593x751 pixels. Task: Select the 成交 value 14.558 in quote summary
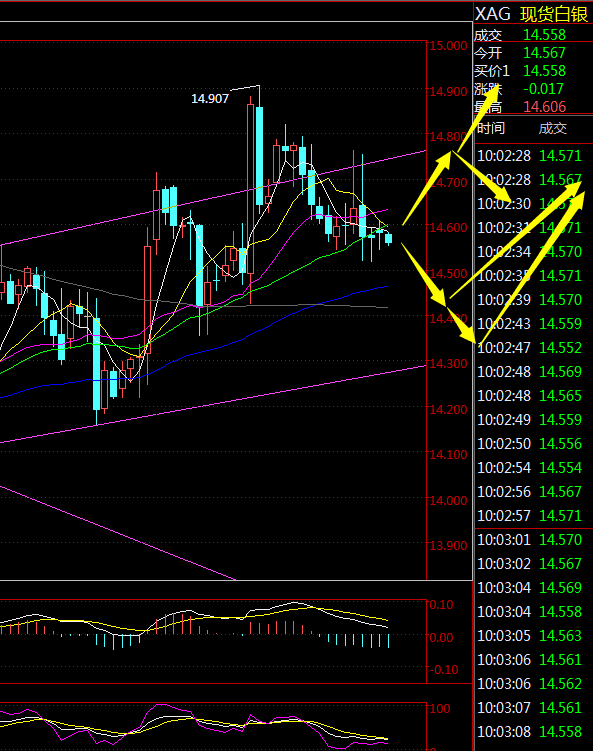point(544,35)
